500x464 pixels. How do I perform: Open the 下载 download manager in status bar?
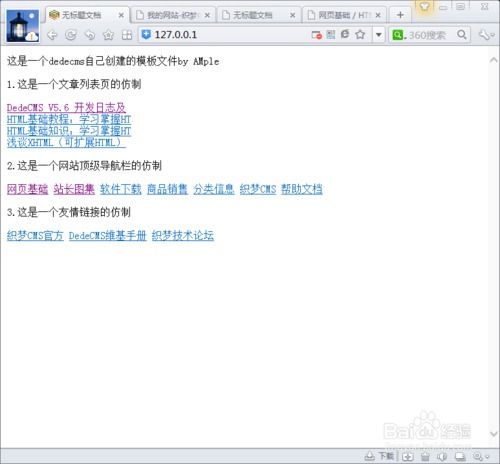(379, 456)
